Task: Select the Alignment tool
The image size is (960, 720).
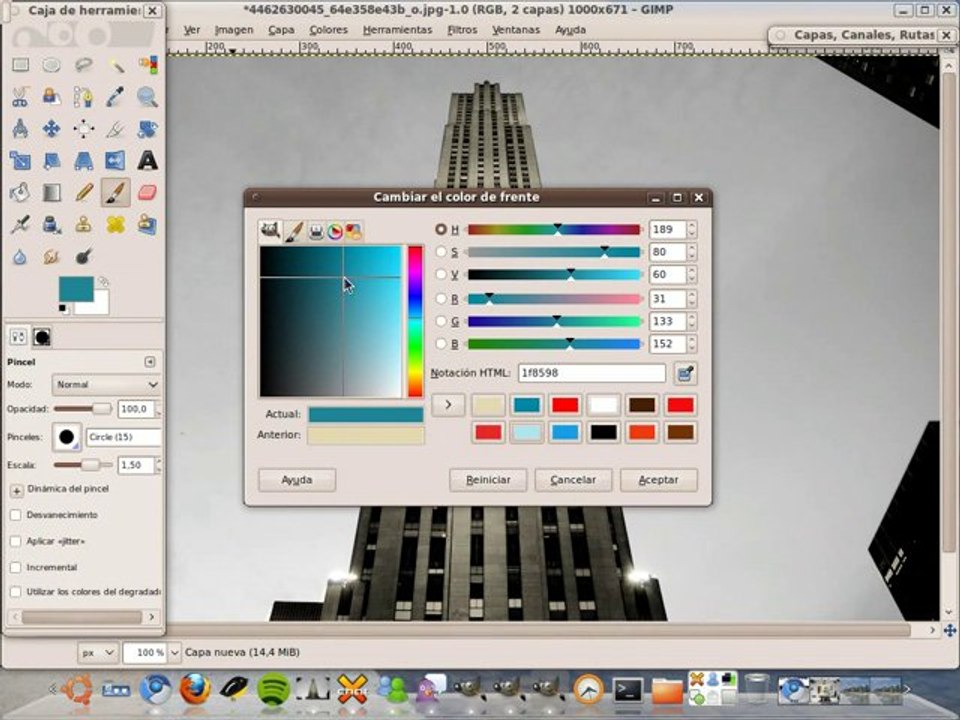Action: 83,129
